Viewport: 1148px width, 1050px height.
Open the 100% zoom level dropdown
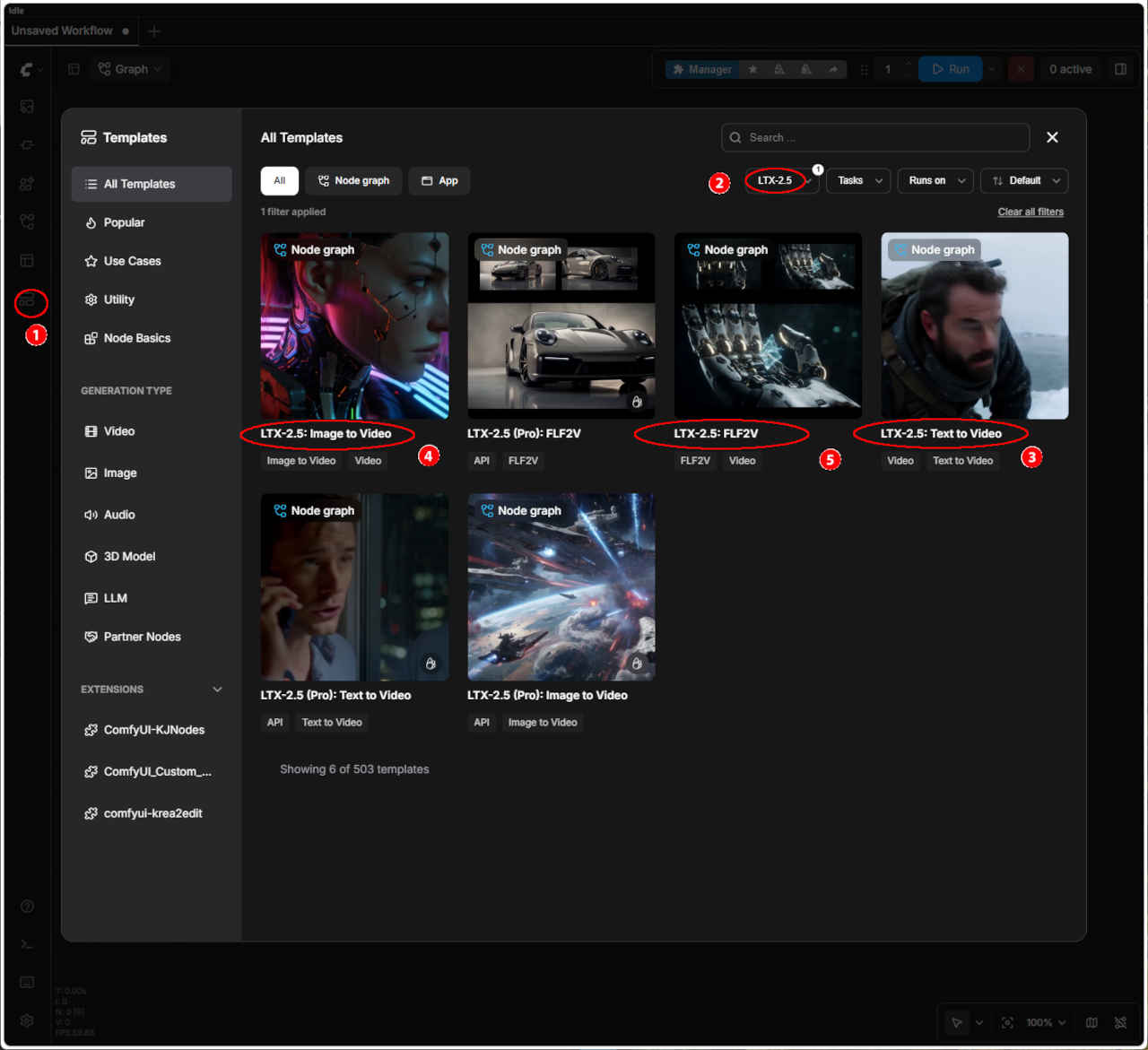coord(1046,1022)
